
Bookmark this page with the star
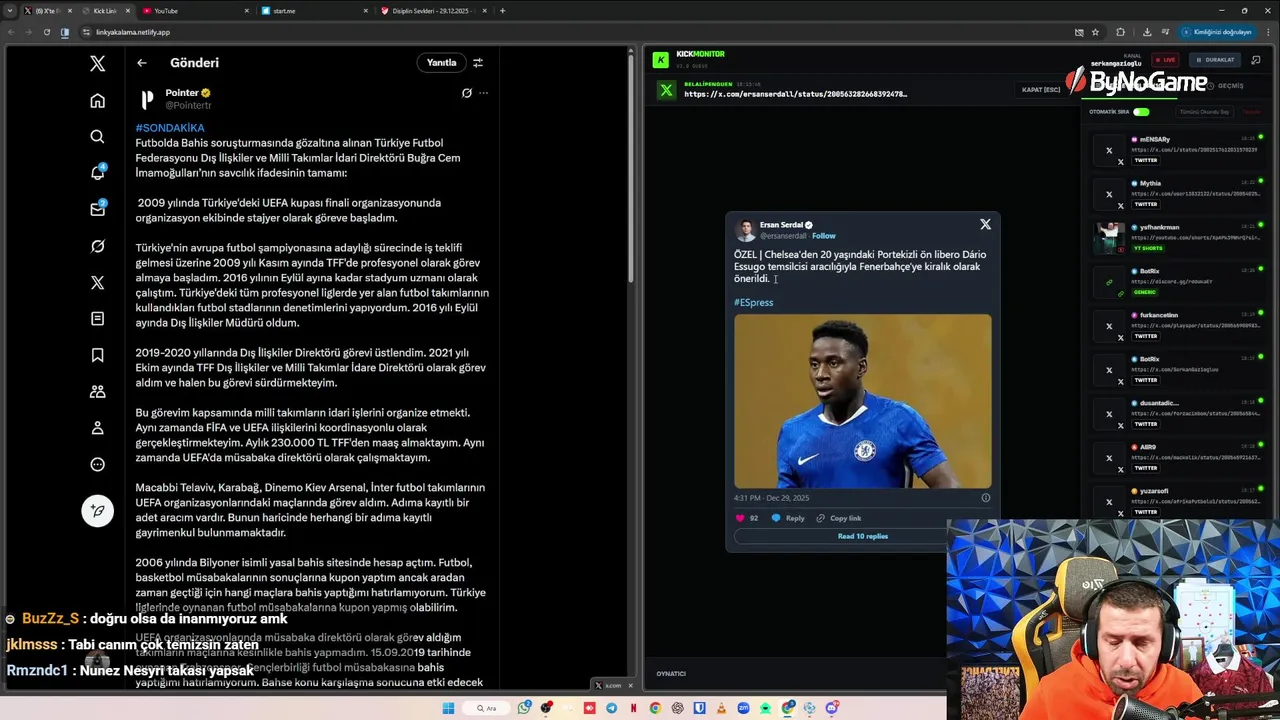1095,32
